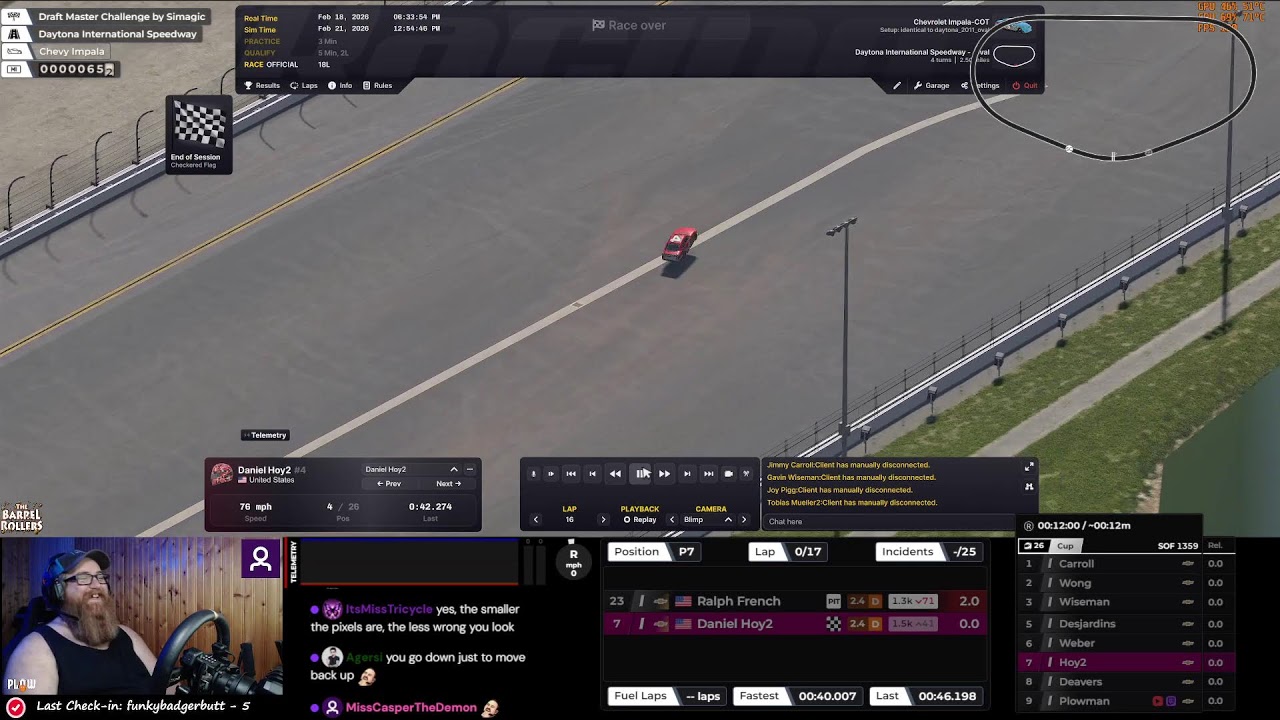Click the Fuel Laps readout
Image resolution: width=1280 pixels, height=720 pixels.
[667, 696]
